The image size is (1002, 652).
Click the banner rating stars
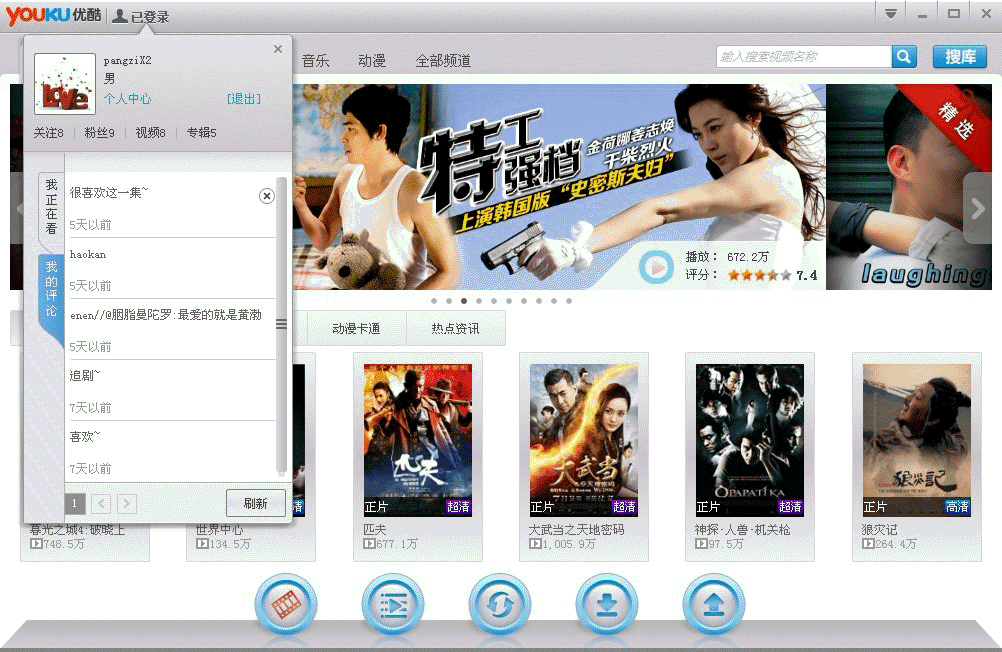759,275
